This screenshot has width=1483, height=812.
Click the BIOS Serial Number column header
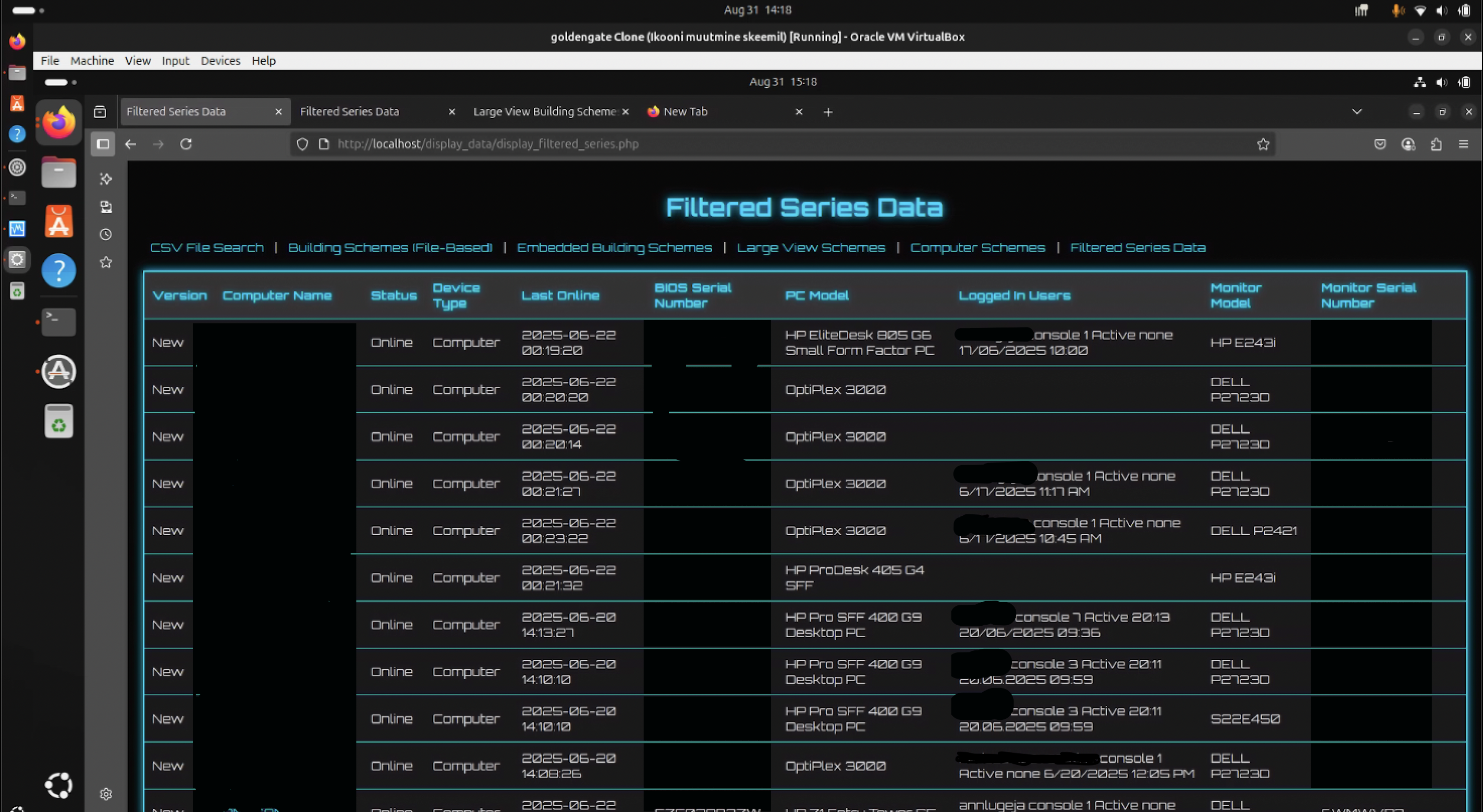pos(692,295)
